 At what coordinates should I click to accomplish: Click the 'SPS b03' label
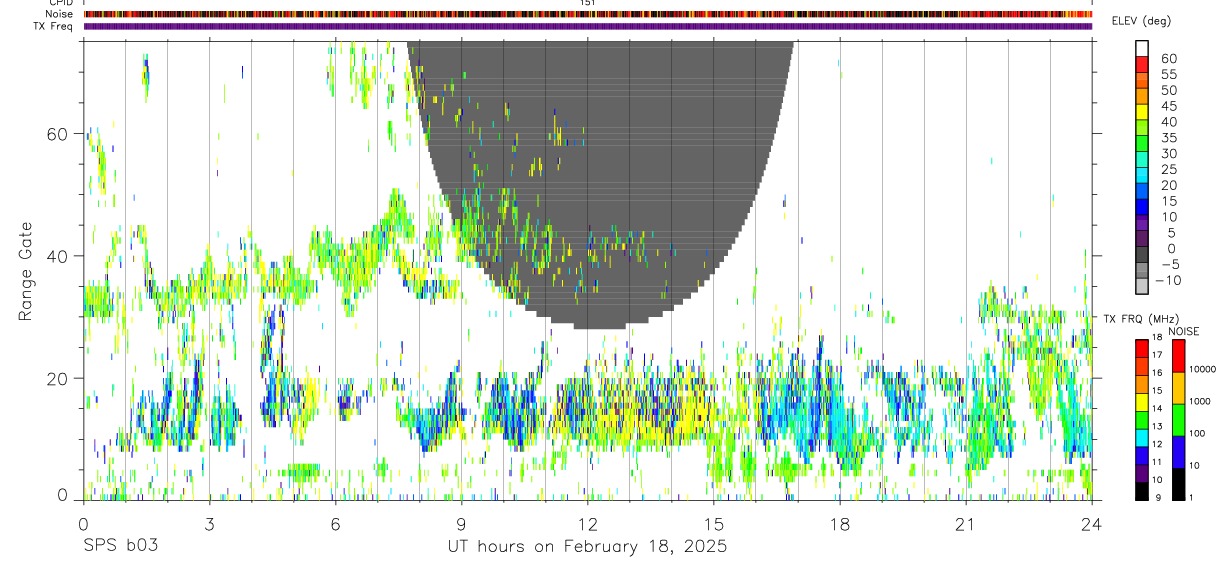(120, 546)
